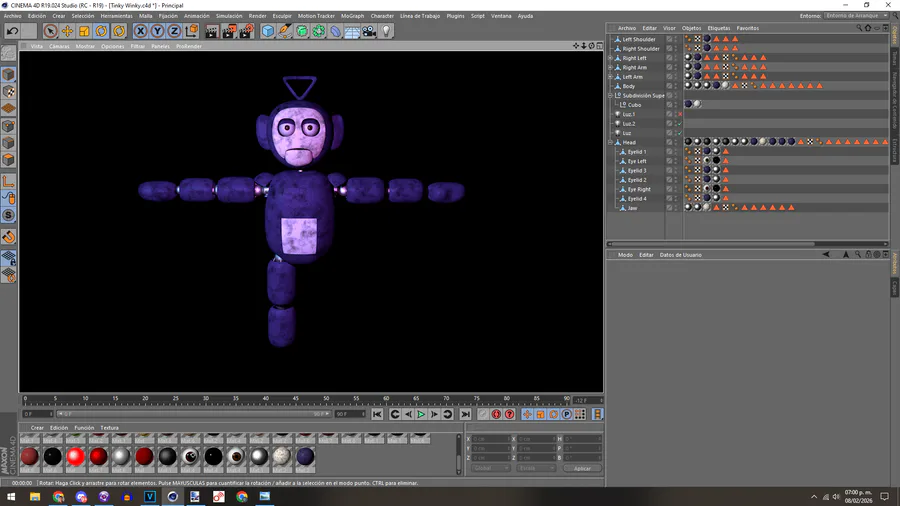Click Go to Start of animation
The image size is (900, 506).
pos(377,414)
